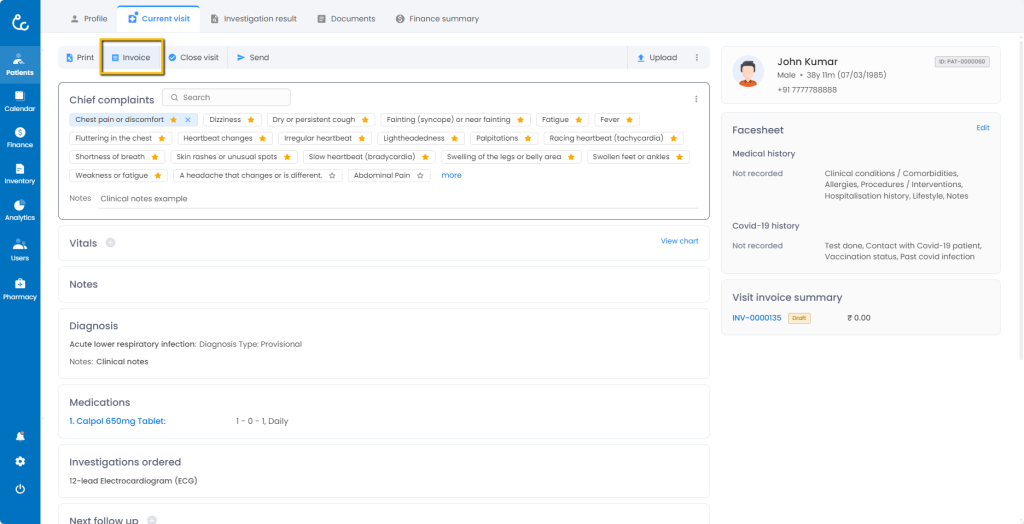Switch to Investigation result tab

coord(253,18)
